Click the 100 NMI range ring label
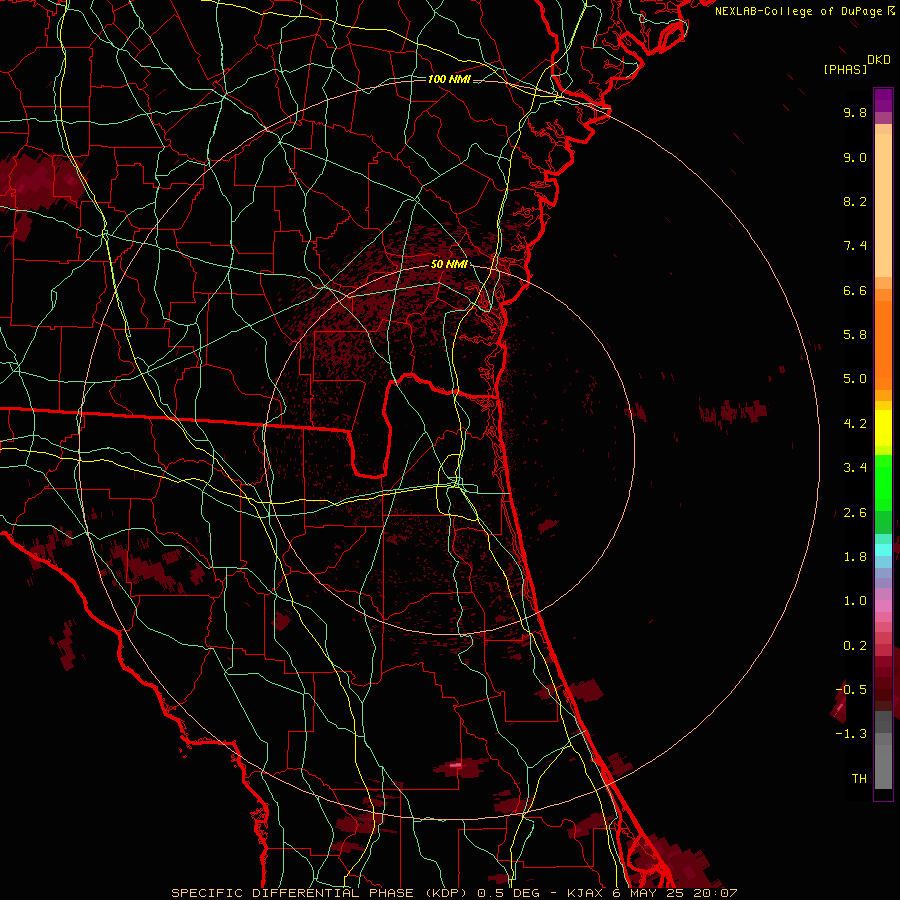The width and height of the screenshot is (900, 900). 449,79
